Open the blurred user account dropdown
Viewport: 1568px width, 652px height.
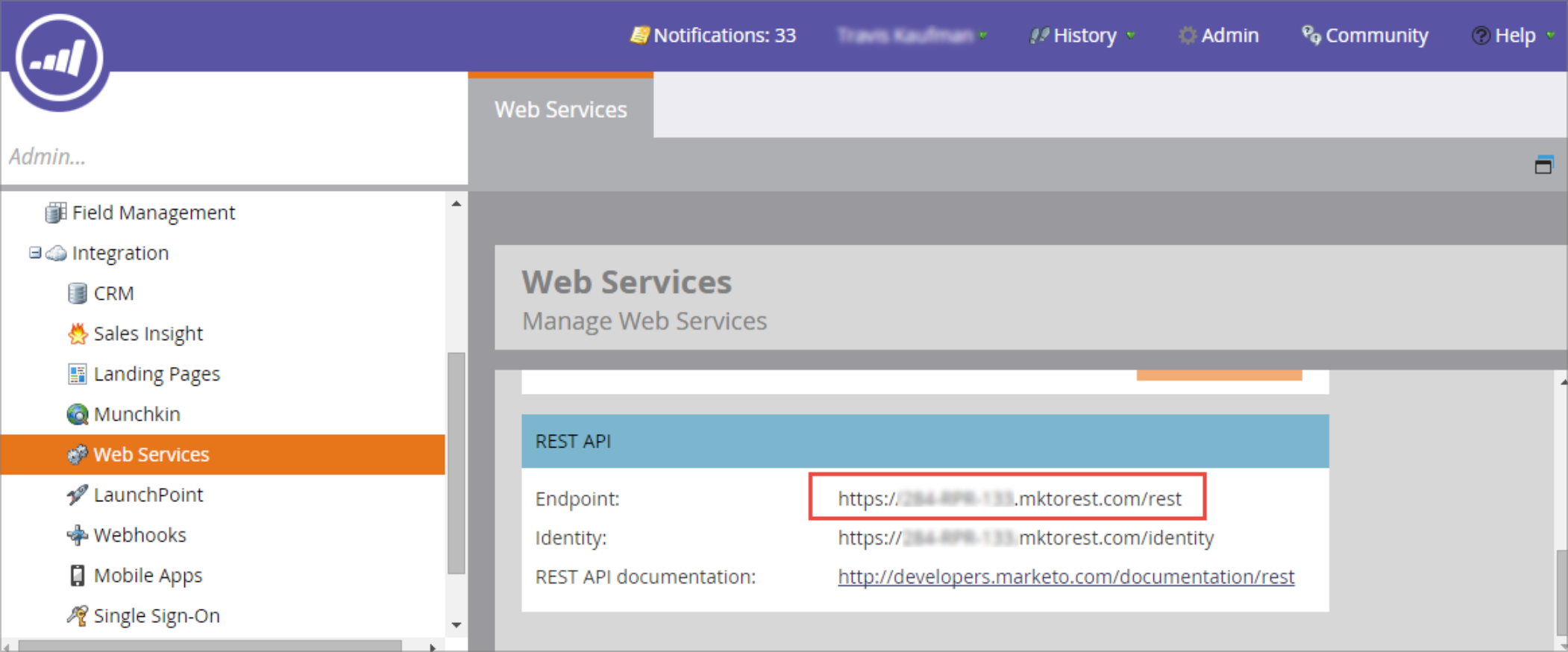pos(912,36)
